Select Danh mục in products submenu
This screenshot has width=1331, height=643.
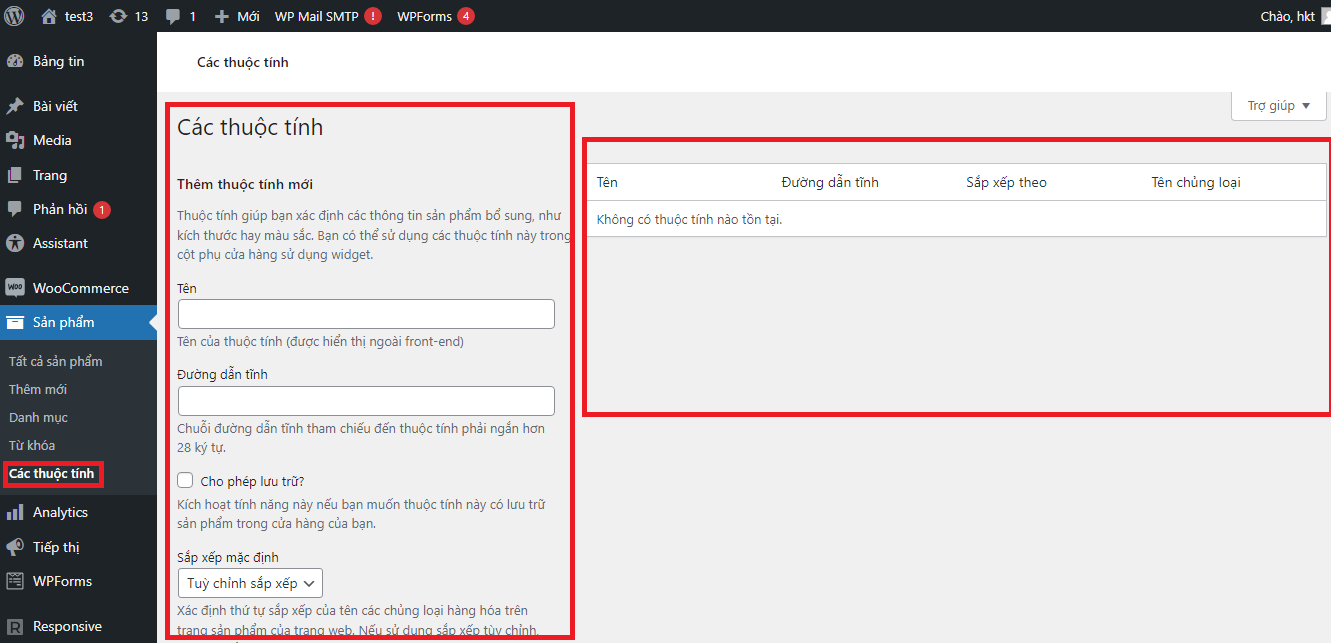pos(39,417)
